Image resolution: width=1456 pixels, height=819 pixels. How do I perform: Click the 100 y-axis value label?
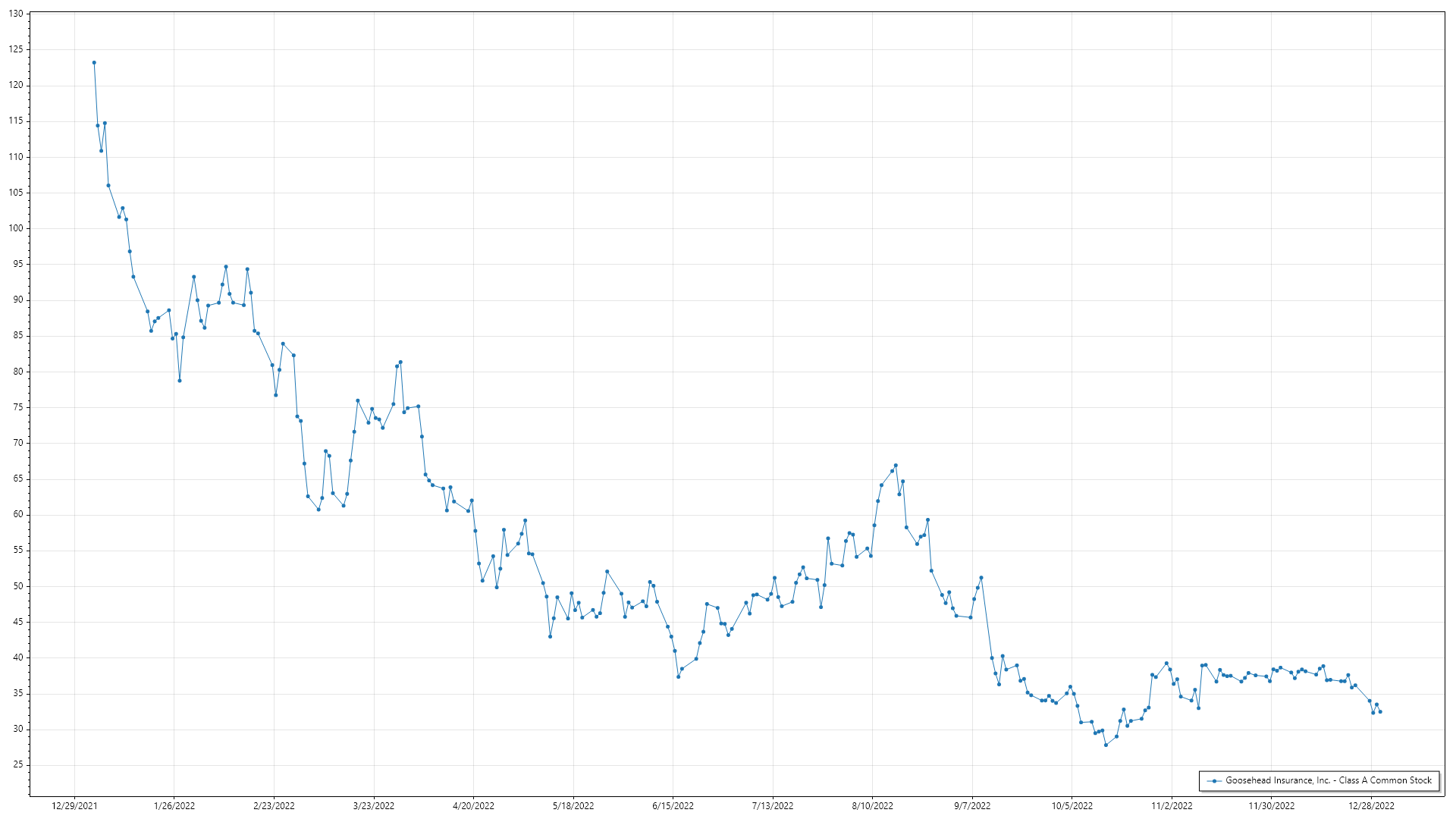(16, 228)
